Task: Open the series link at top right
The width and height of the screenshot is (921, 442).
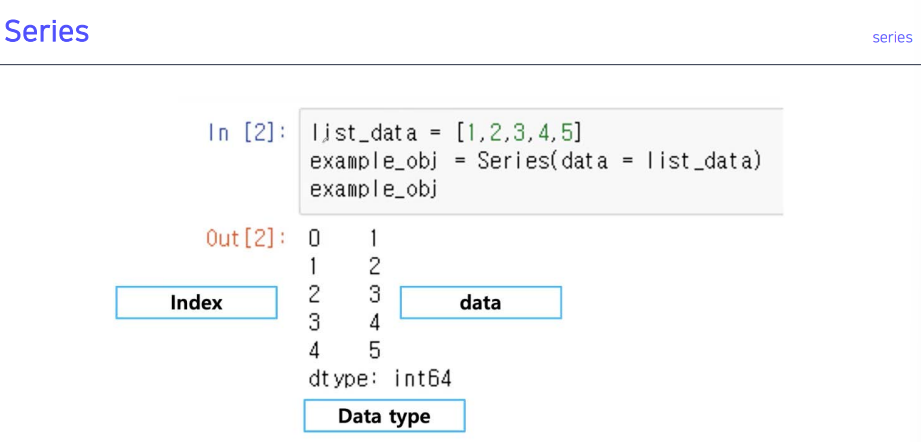Action: pos(892,38)
